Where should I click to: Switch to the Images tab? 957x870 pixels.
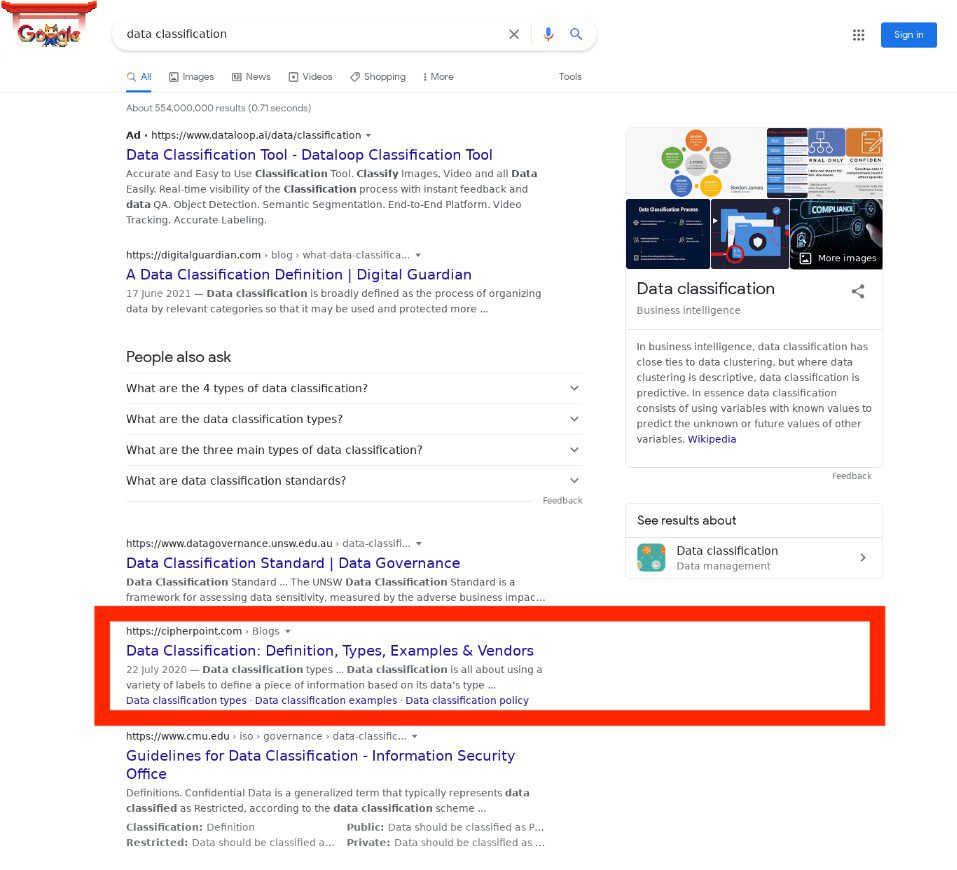click(192, 77)
